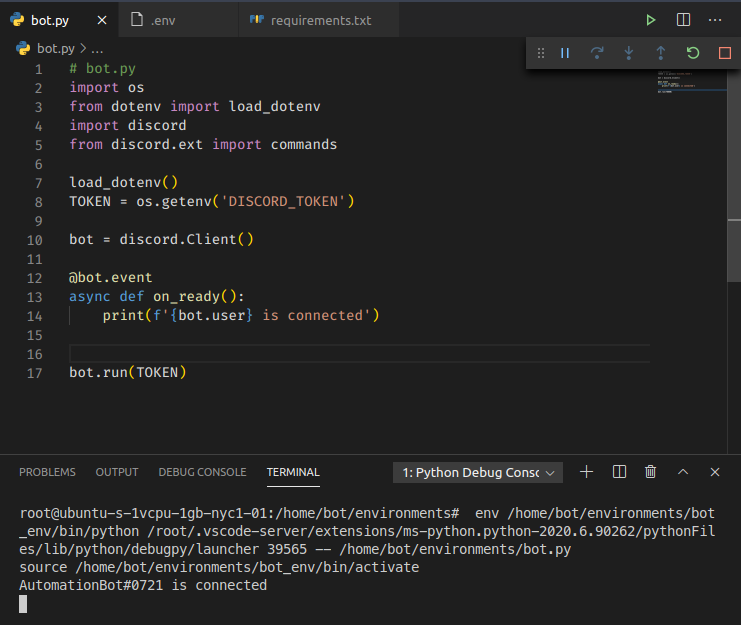Stop debugging with red square

click(x=724, y=53)
